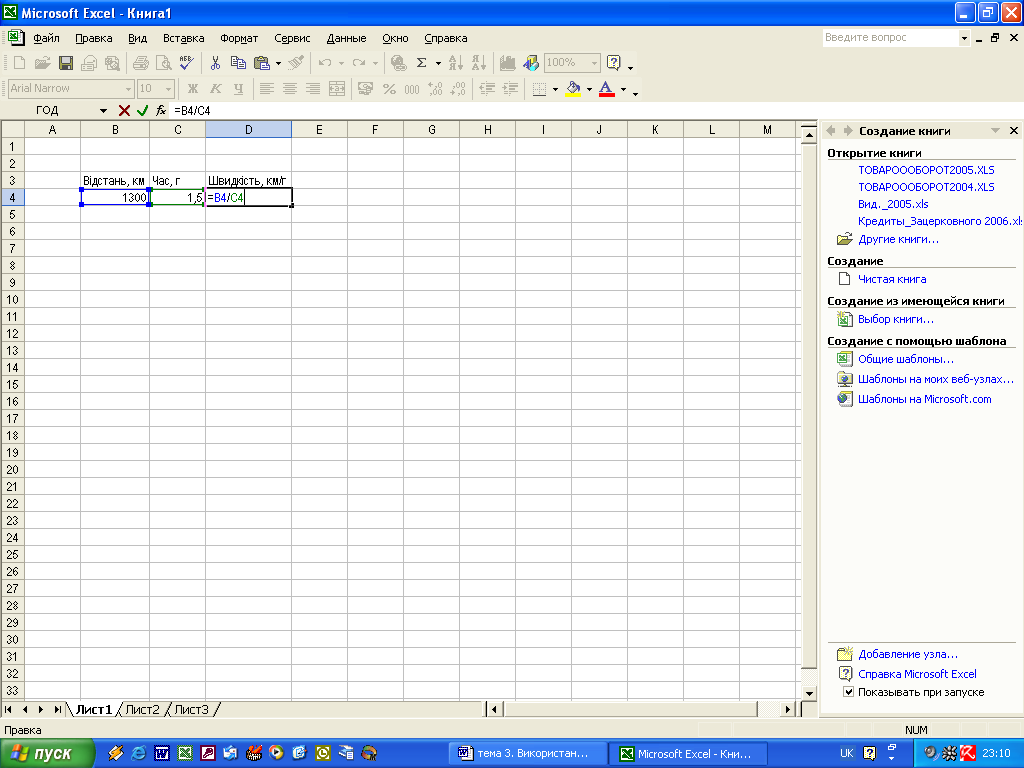1024x768 pixels.
Task: Click the red Font Color A button
Action: [607, 89]
